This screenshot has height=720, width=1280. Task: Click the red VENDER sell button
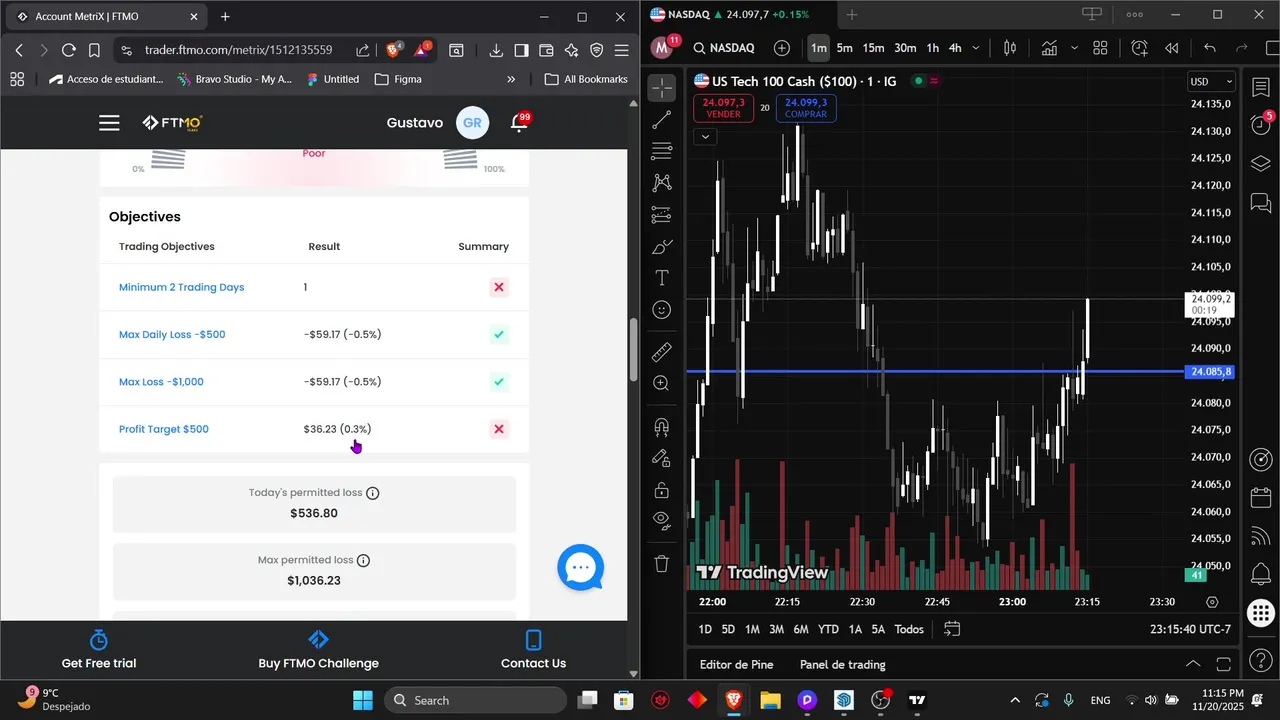pyautogui.click(x=724, y=108)
